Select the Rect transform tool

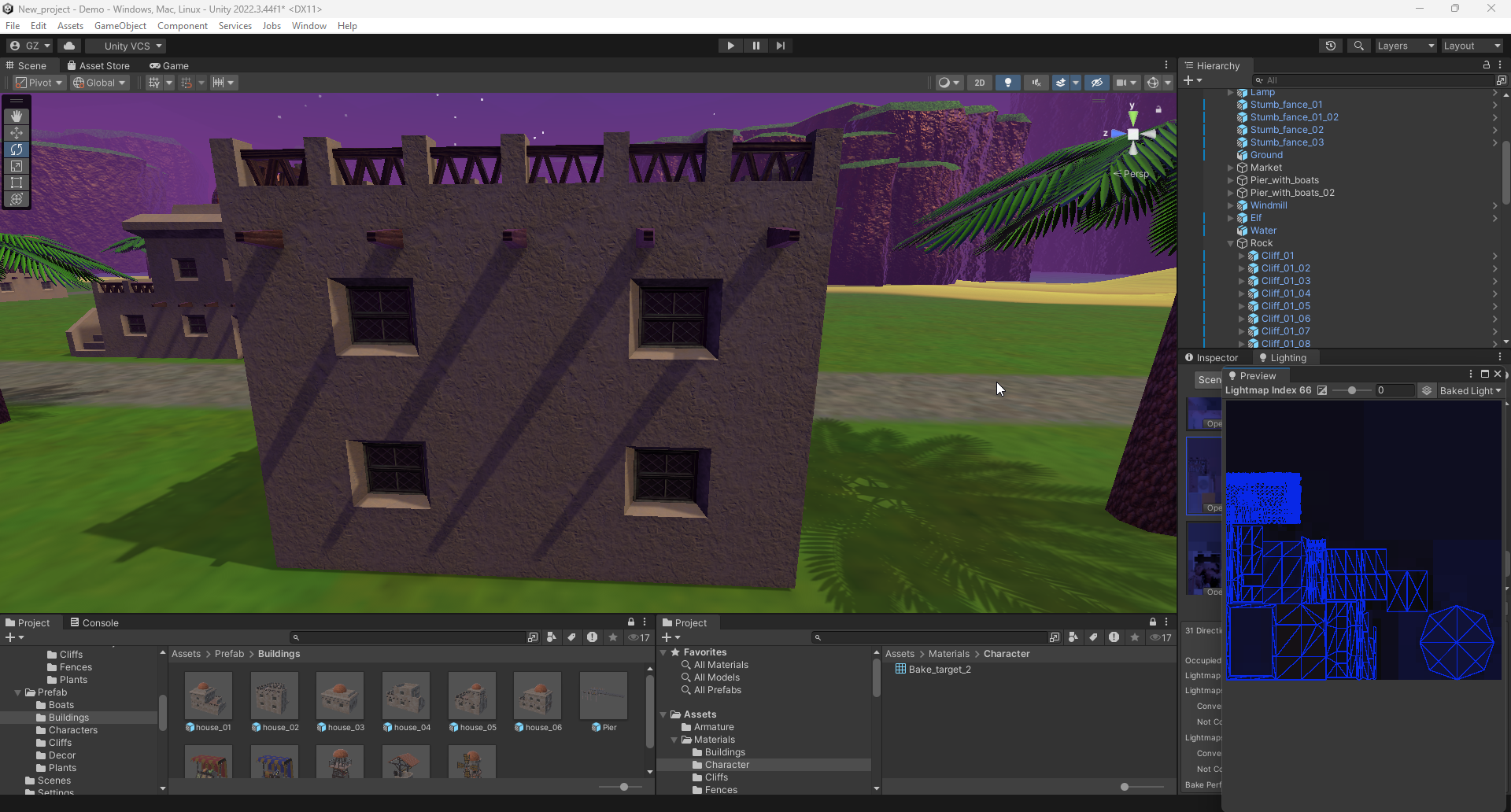[17, 183]
